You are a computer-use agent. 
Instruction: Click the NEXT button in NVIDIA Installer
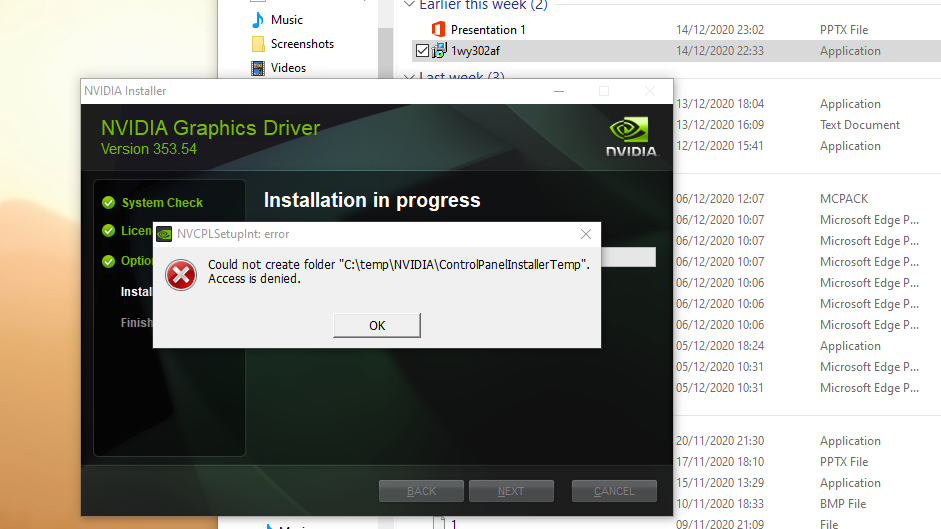[x=511, y=491]
